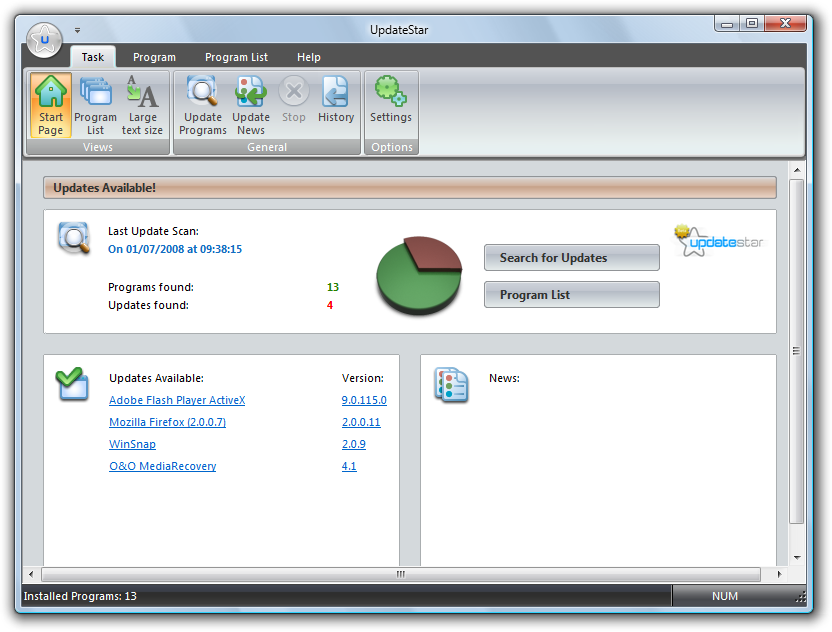Click the "Programs found:" label
This screenshot has width=832, height=632.
tap(151, 287)
